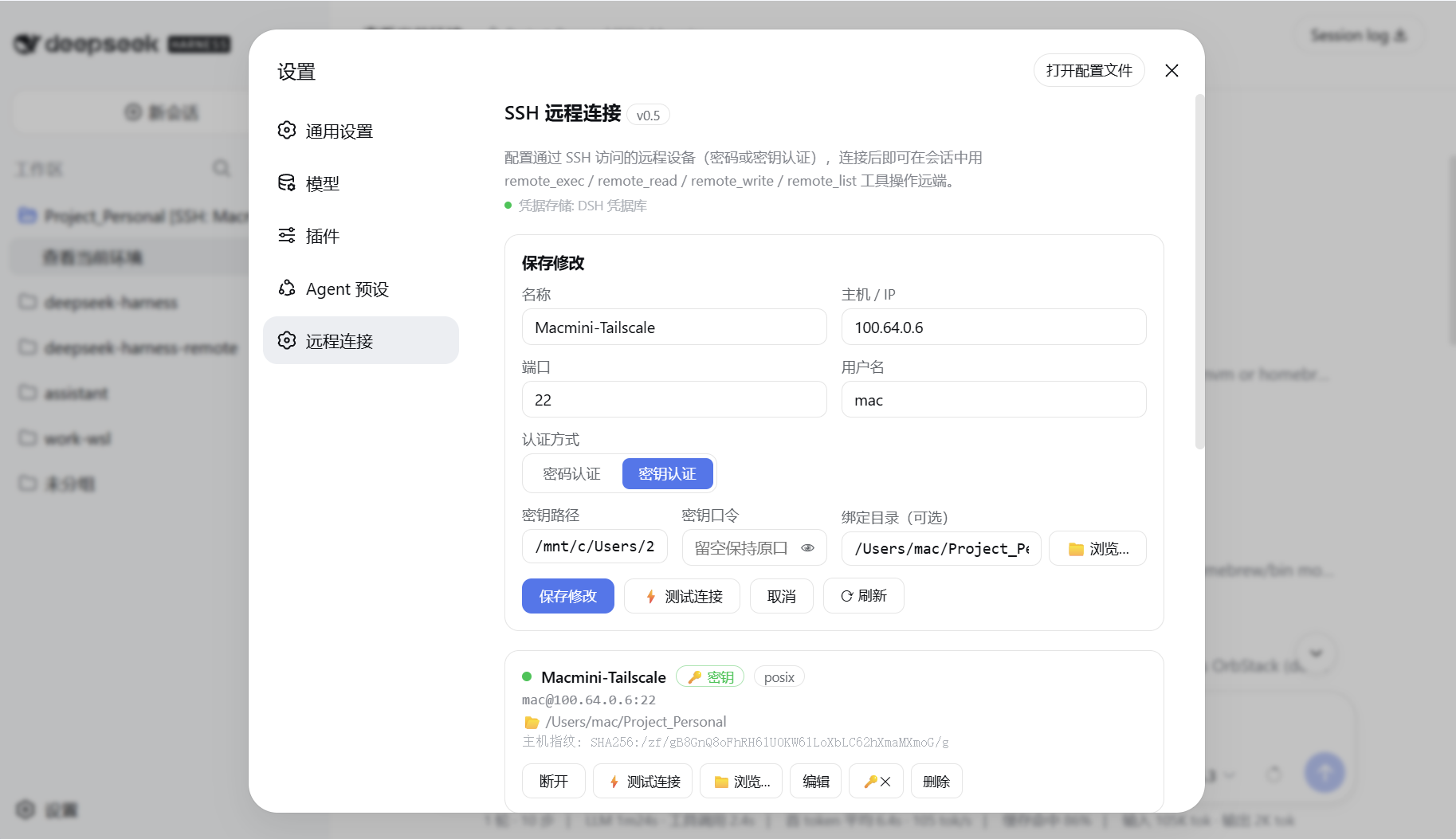Click 测试连接 on the Macmini-Tailscale card
1456x839 pixels.
[642, 781]
